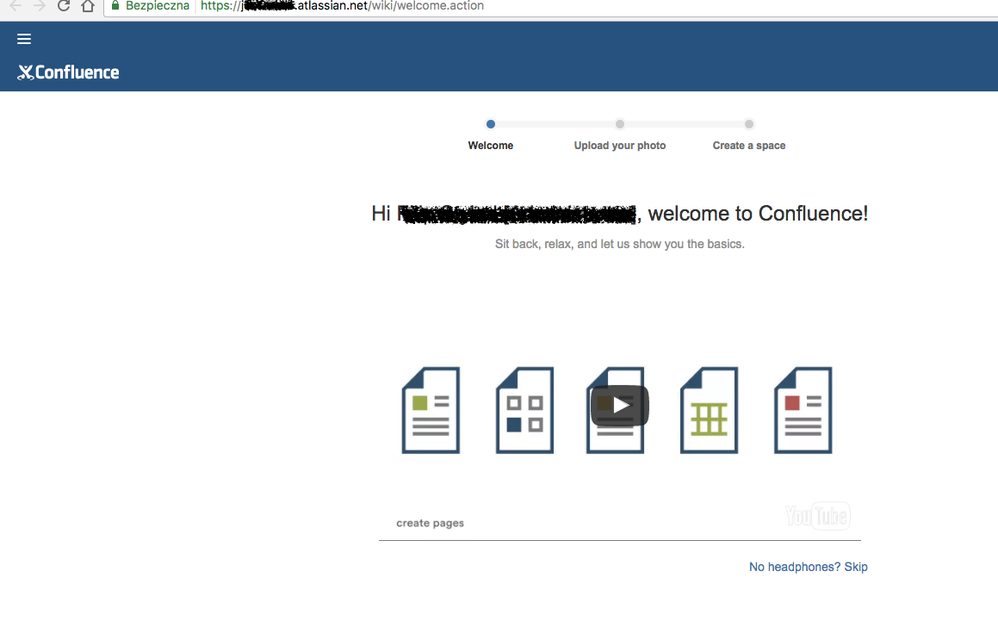Click the No headphones? Skip link

808,567
